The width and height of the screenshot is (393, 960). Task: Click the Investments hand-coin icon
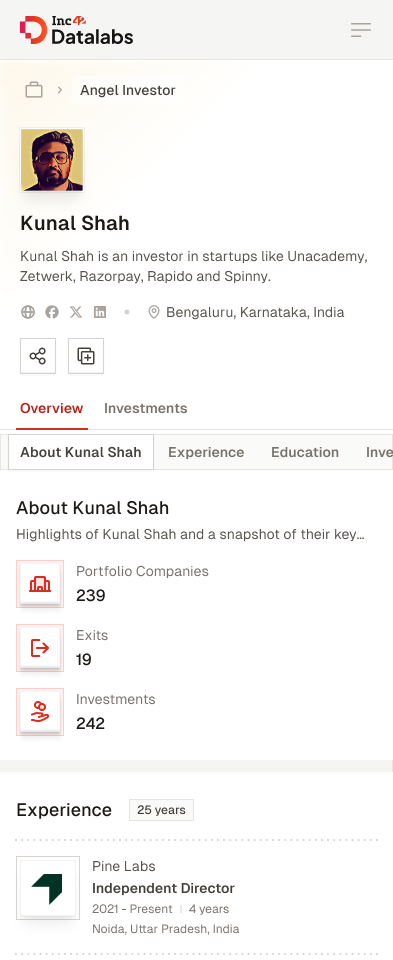40,712
